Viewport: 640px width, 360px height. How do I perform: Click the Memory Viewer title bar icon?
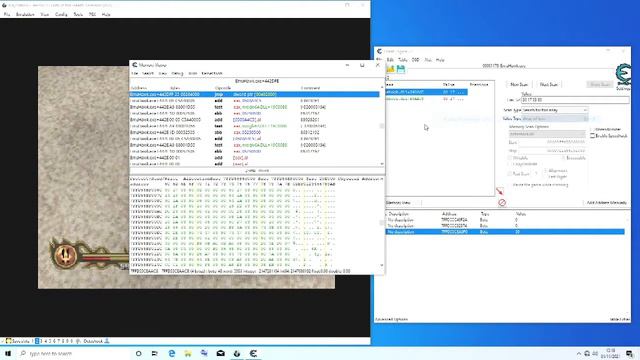click(x=135, y=65)
